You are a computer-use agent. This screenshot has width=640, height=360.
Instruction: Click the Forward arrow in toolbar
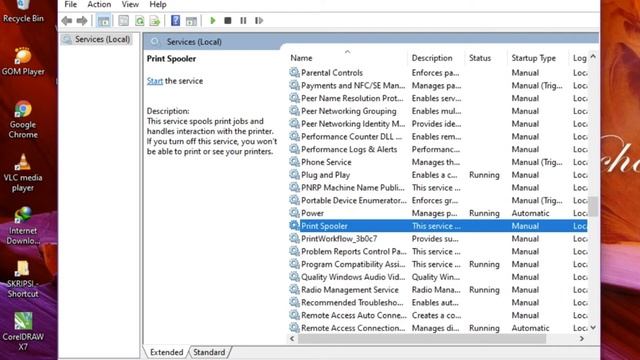click(82, 20)
